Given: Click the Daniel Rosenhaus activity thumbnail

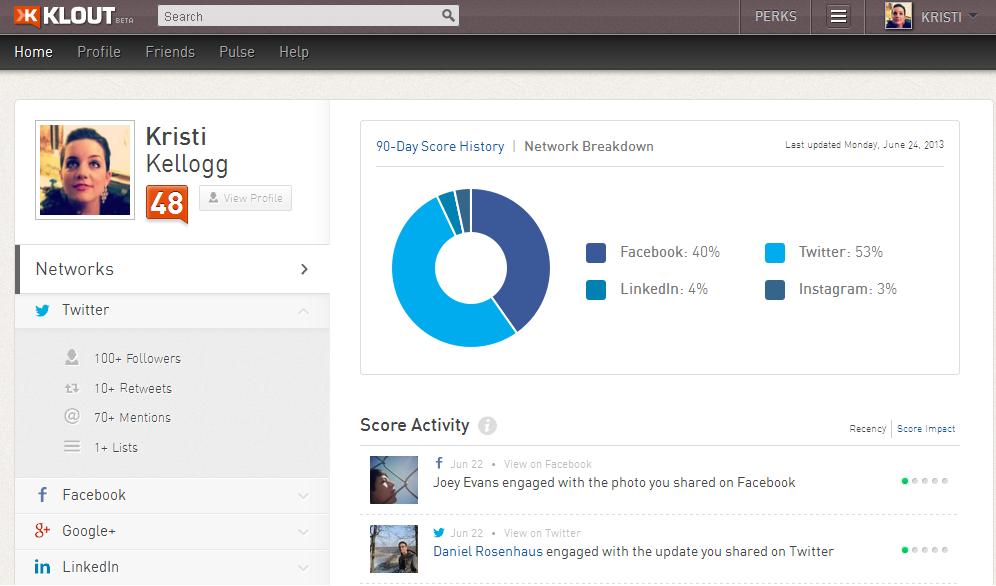Looking at the screenshot, I should click(394, 549).
